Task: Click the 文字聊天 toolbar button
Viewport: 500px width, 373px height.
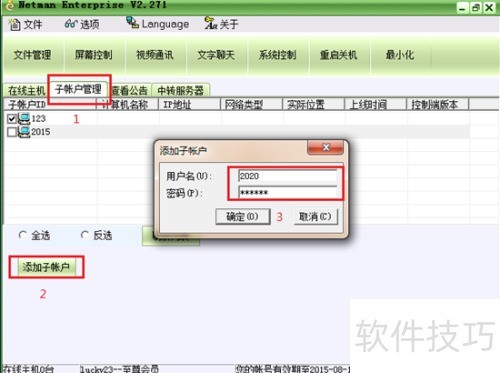Action: click(x=216, y=55)
